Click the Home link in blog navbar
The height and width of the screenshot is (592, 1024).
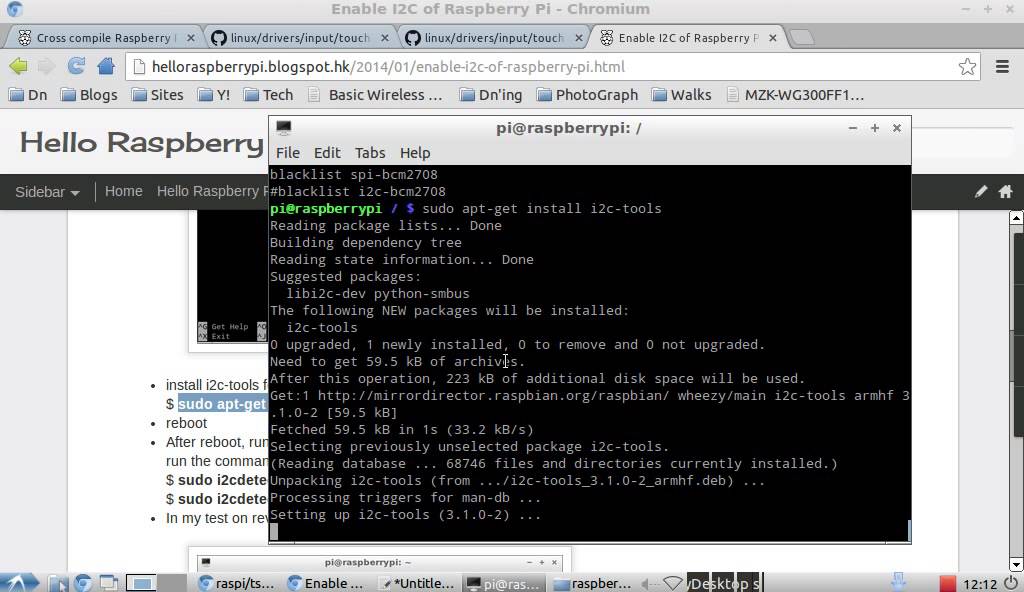tap(123, 191)
